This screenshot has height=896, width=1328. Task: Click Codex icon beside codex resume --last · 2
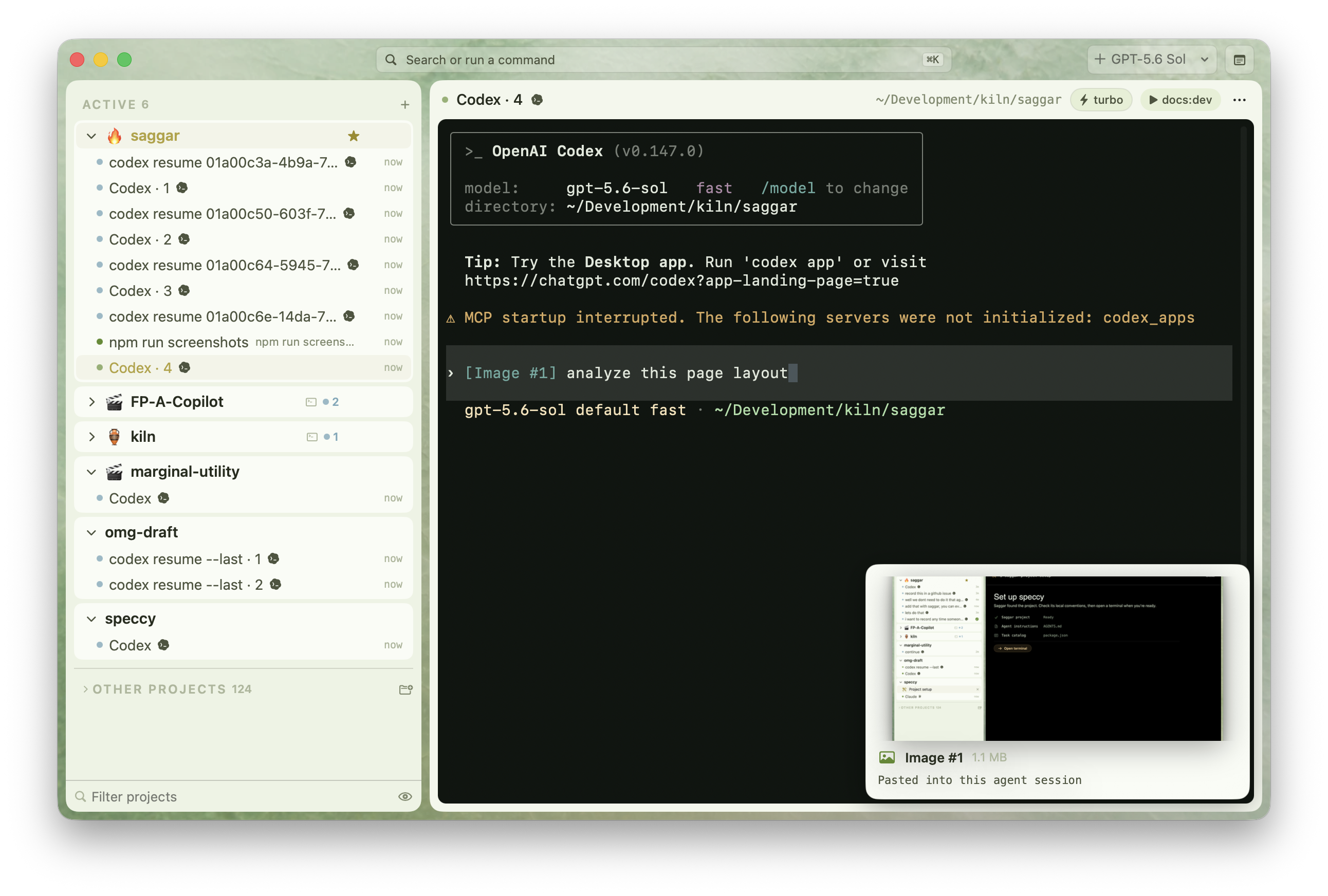(275, 584)
